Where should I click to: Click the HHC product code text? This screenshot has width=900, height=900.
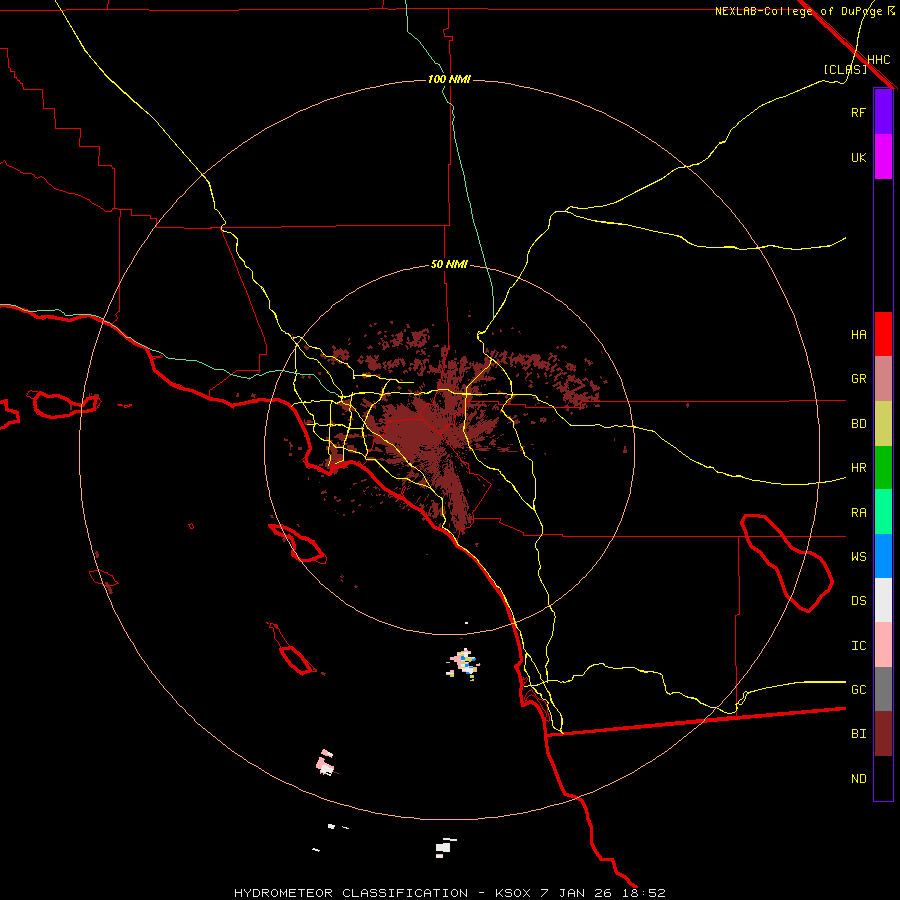tap(878, 60)
